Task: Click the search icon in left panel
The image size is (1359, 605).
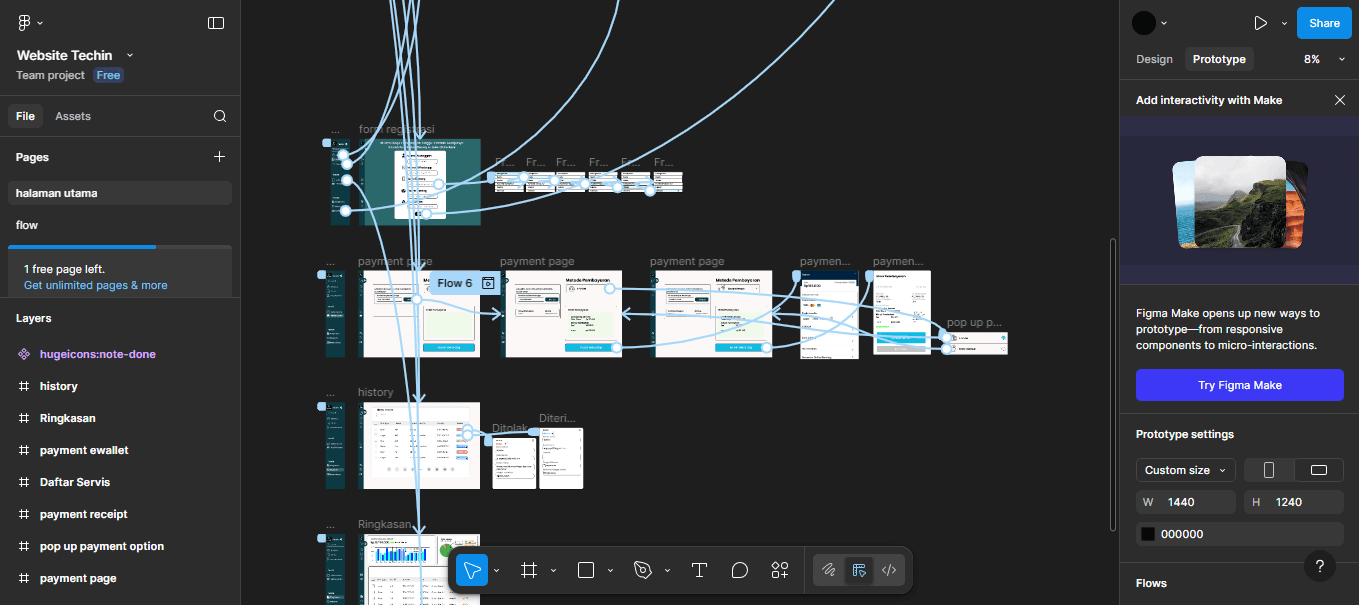Action: coord(220,116)
